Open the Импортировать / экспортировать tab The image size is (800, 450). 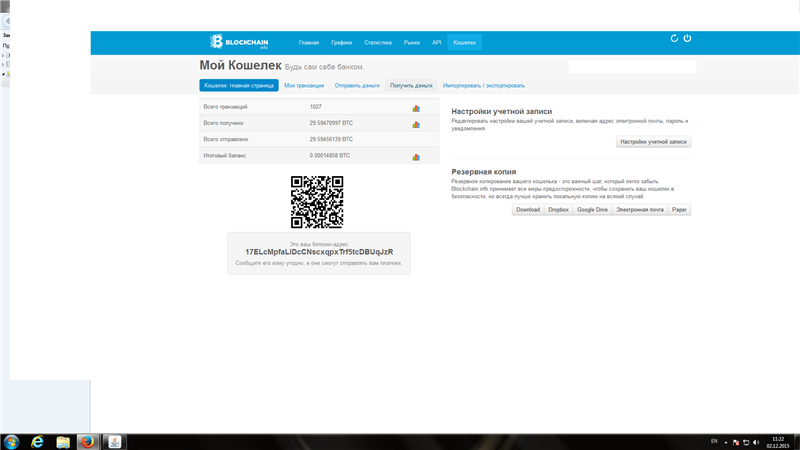484,86
